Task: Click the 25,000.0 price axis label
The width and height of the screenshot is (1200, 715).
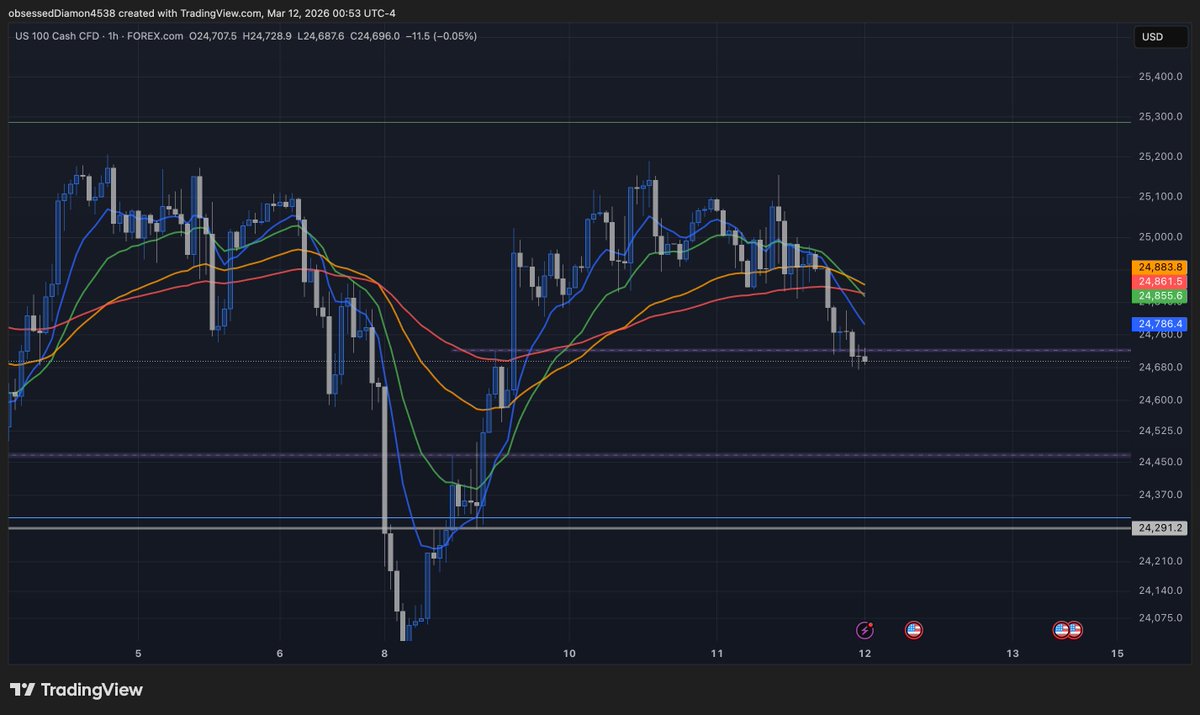Action: [1160, 237]
